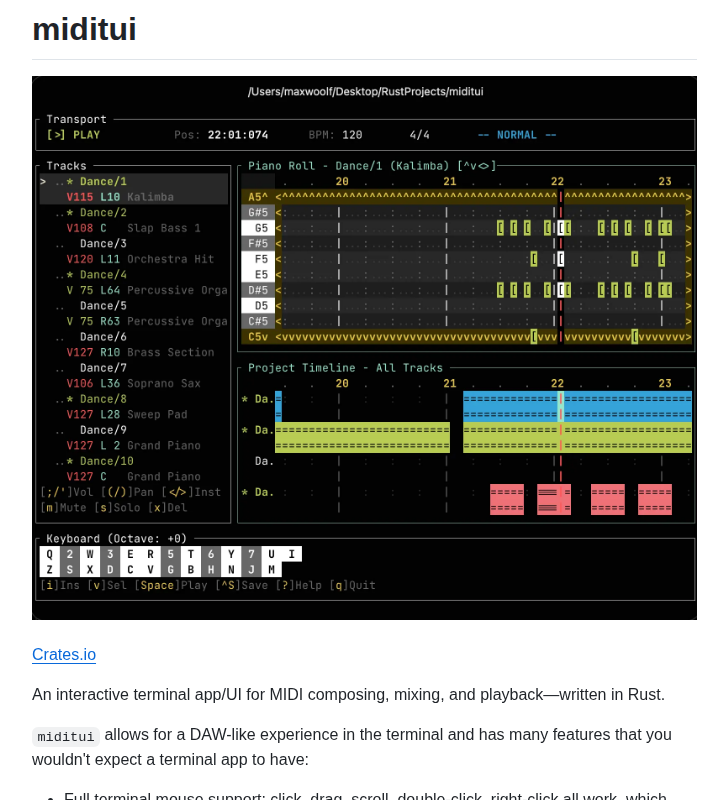Click measure 23 in the Piano Roll ruler
701x800 pixels.
click(x=665, y=182)
